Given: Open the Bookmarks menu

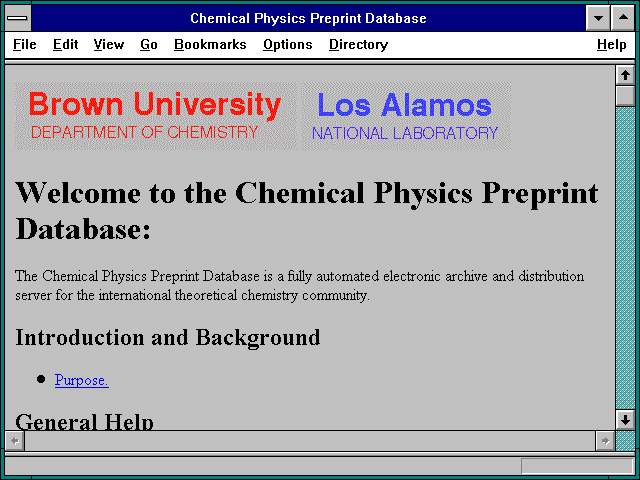Looking at the screenshot, I should pyautogui.click(x=210, y=44).
